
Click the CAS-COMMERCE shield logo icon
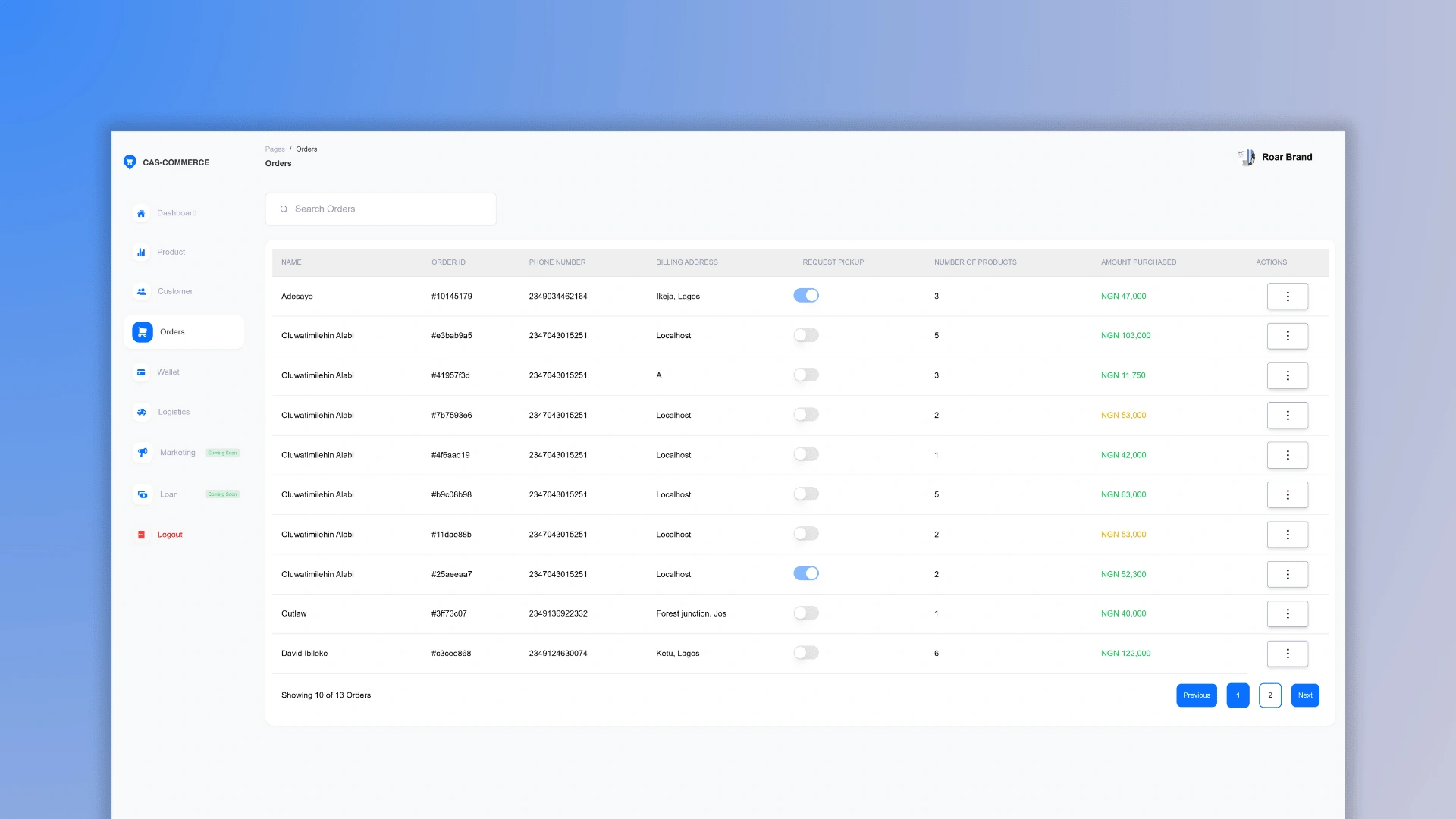130,162
